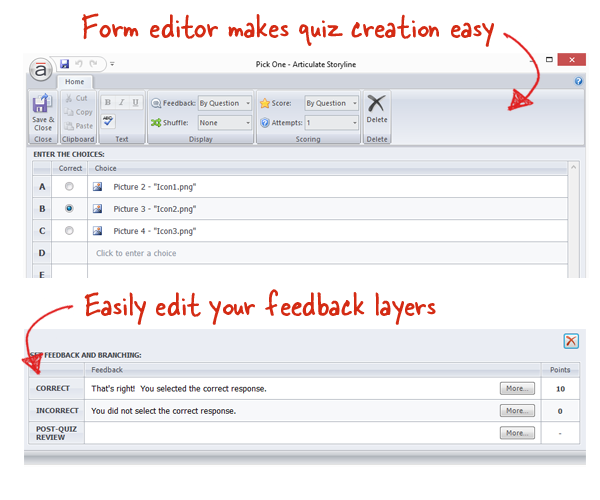Click More button for CORRECT feedback
Image resolution: width=600 pixels, height=500 pixels.
click(517, 388)
